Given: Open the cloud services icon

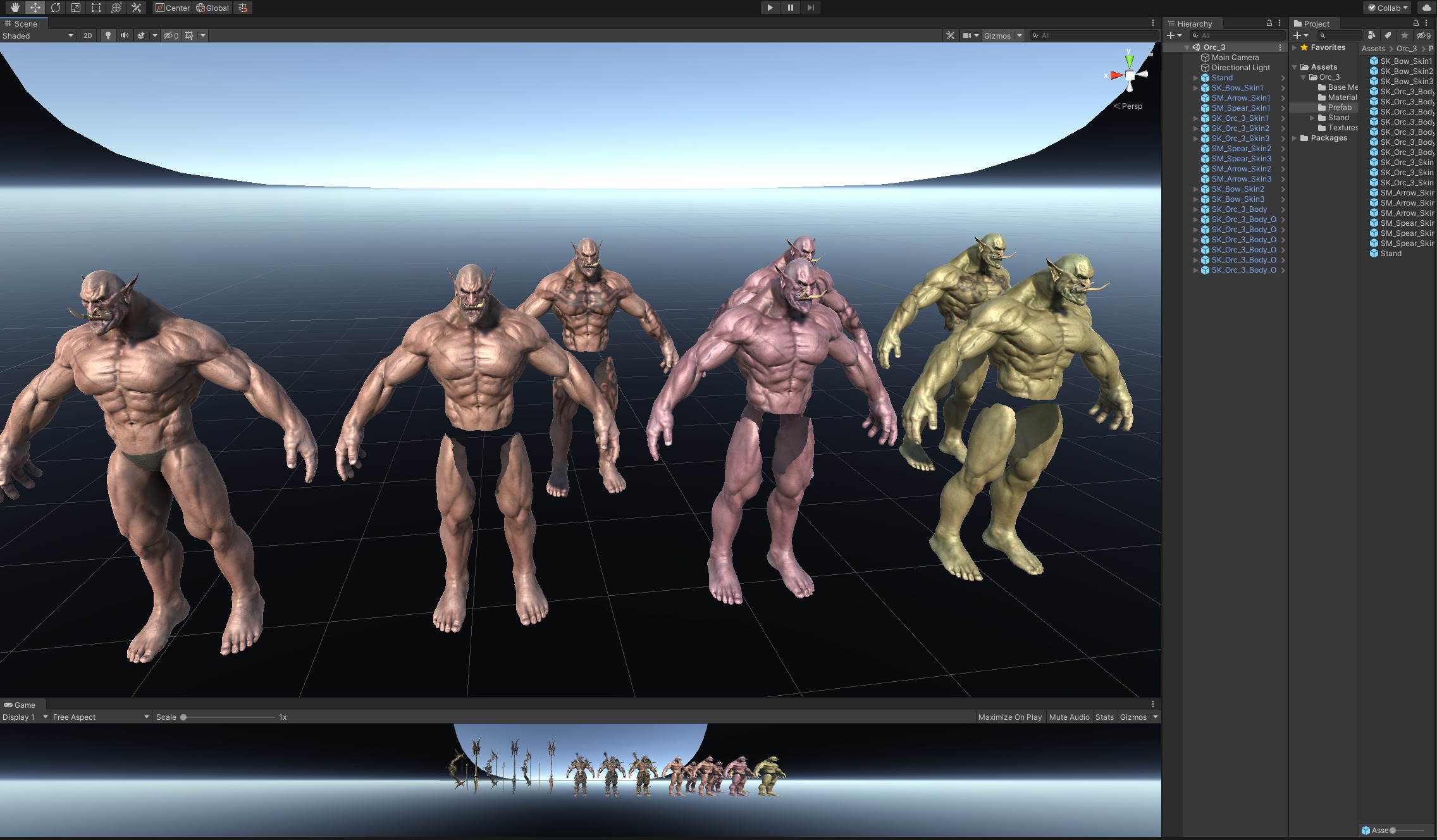Looking at the screenshot, I should pyautogui.click(x=1426, y=8).
